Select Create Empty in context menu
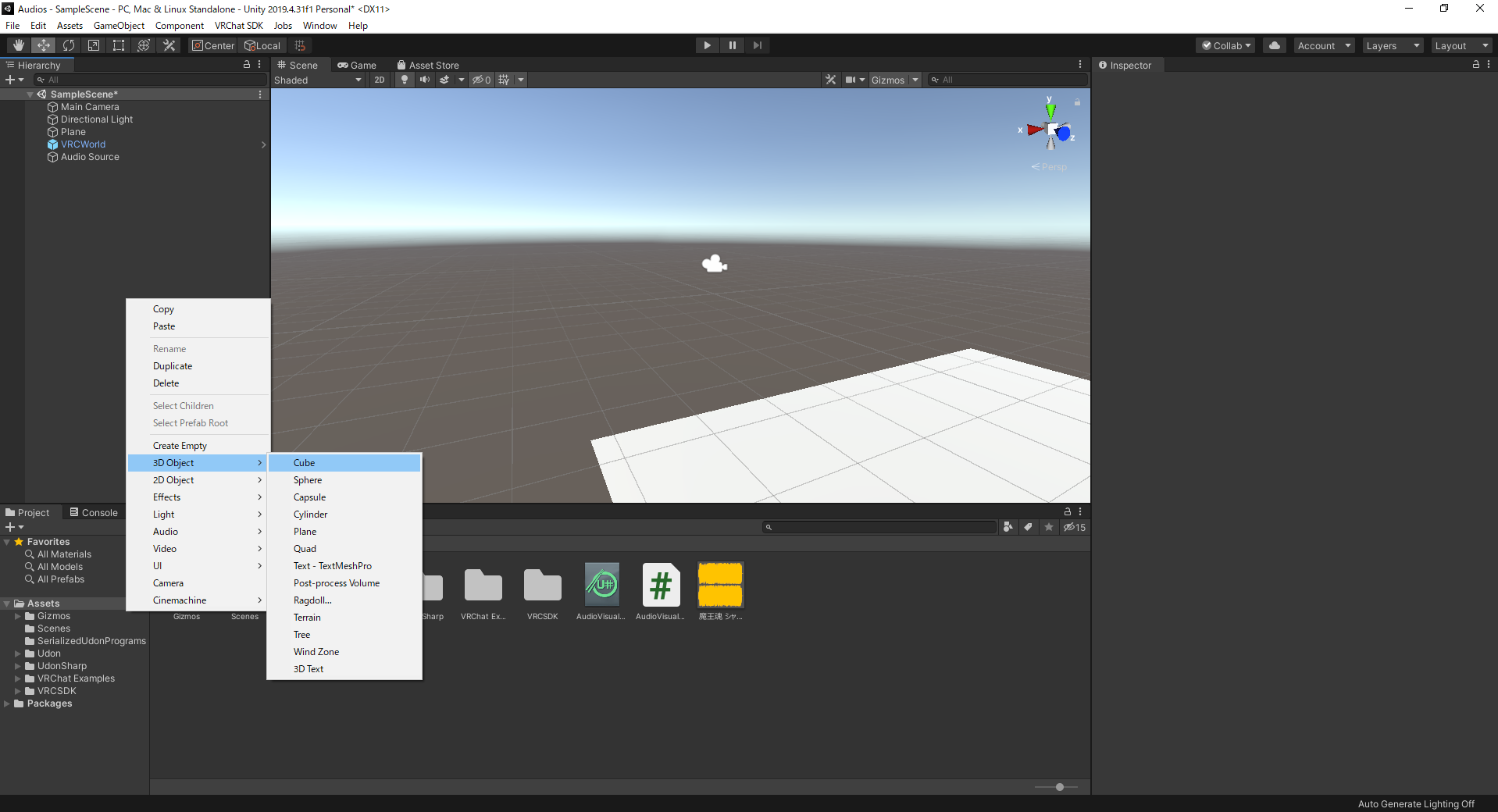 click(x=198, y=446)
